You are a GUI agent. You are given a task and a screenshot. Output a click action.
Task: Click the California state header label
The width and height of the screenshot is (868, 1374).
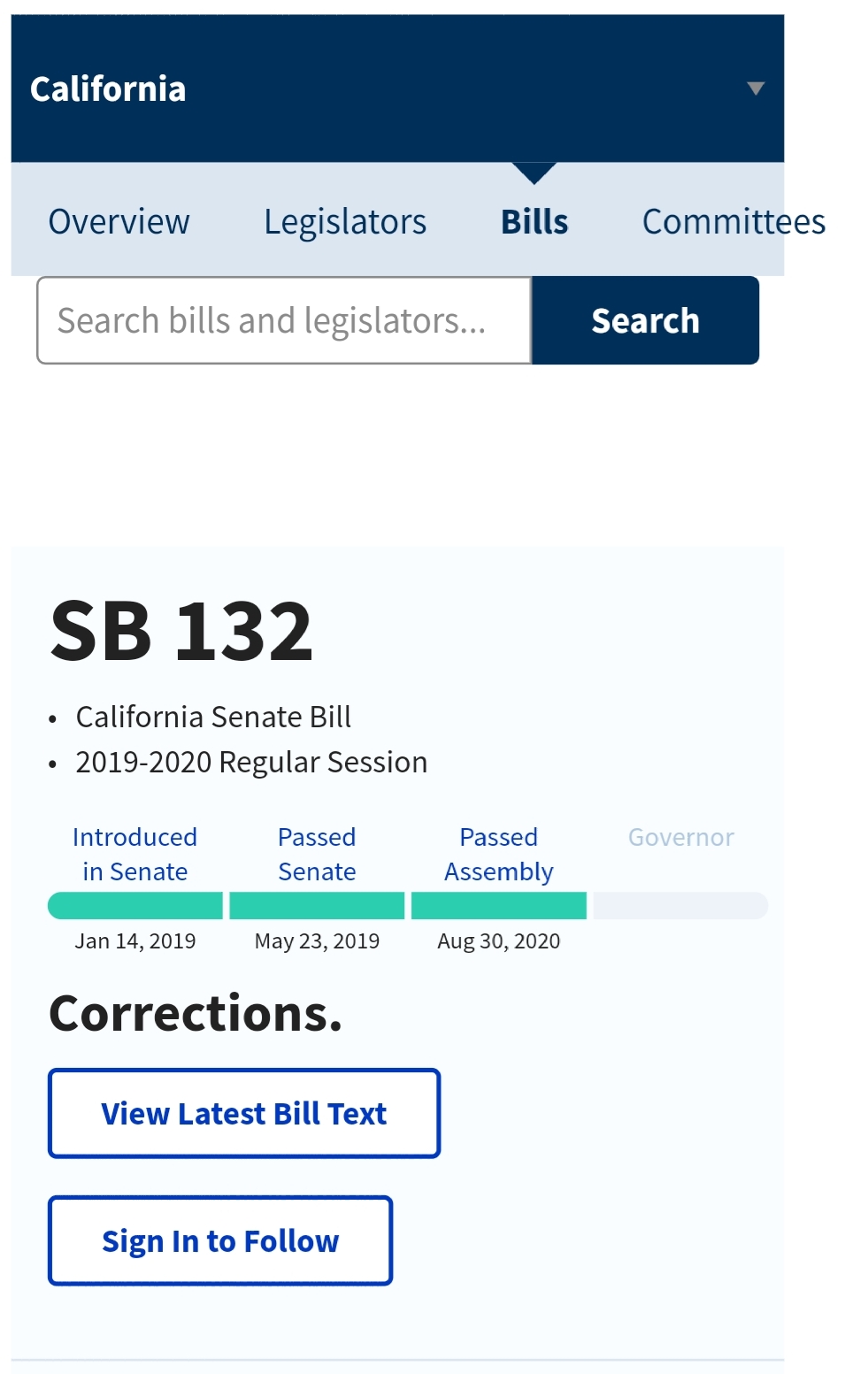tap(108, 89)
